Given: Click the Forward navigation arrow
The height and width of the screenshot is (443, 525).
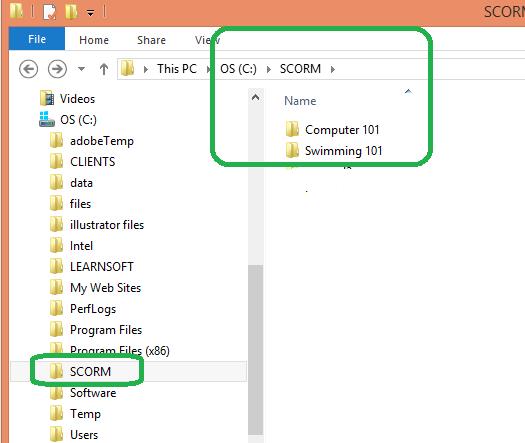Looking at the screenshot, I should pos(57,69).
